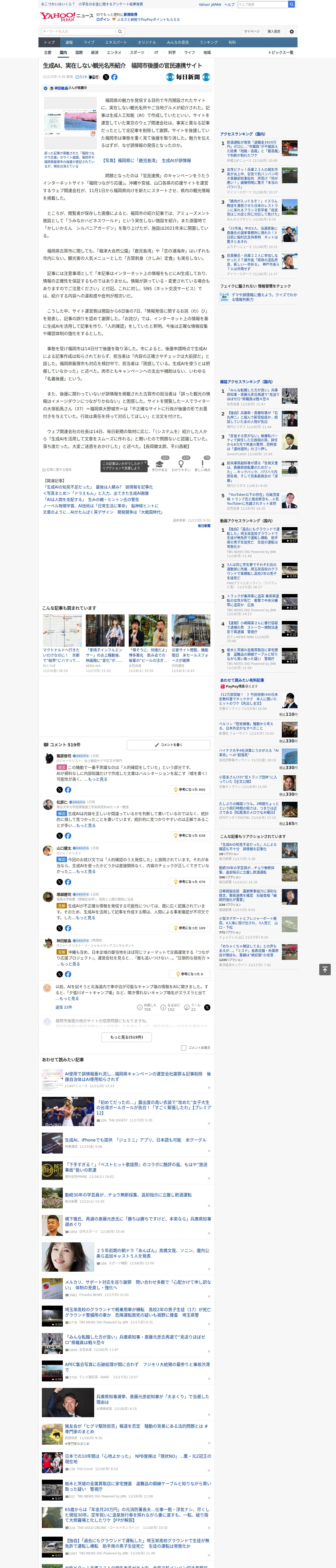Click the scroll-to-top arrow button

(325, 969)
